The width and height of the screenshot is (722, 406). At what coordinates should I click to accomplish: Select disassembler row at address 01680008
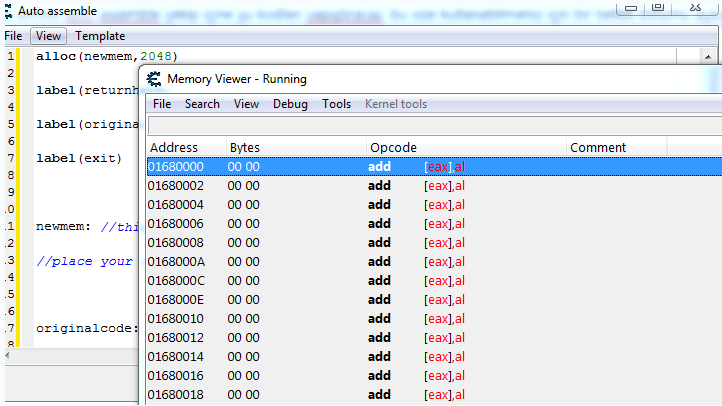pyautogui.click(x=434, y=243)
